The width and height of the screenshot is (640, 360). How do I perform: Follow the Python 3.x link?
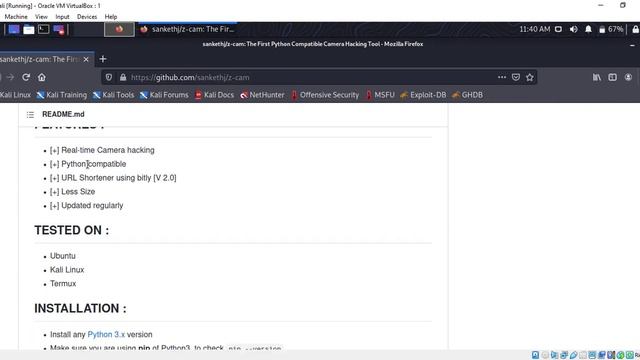[106, 334]
